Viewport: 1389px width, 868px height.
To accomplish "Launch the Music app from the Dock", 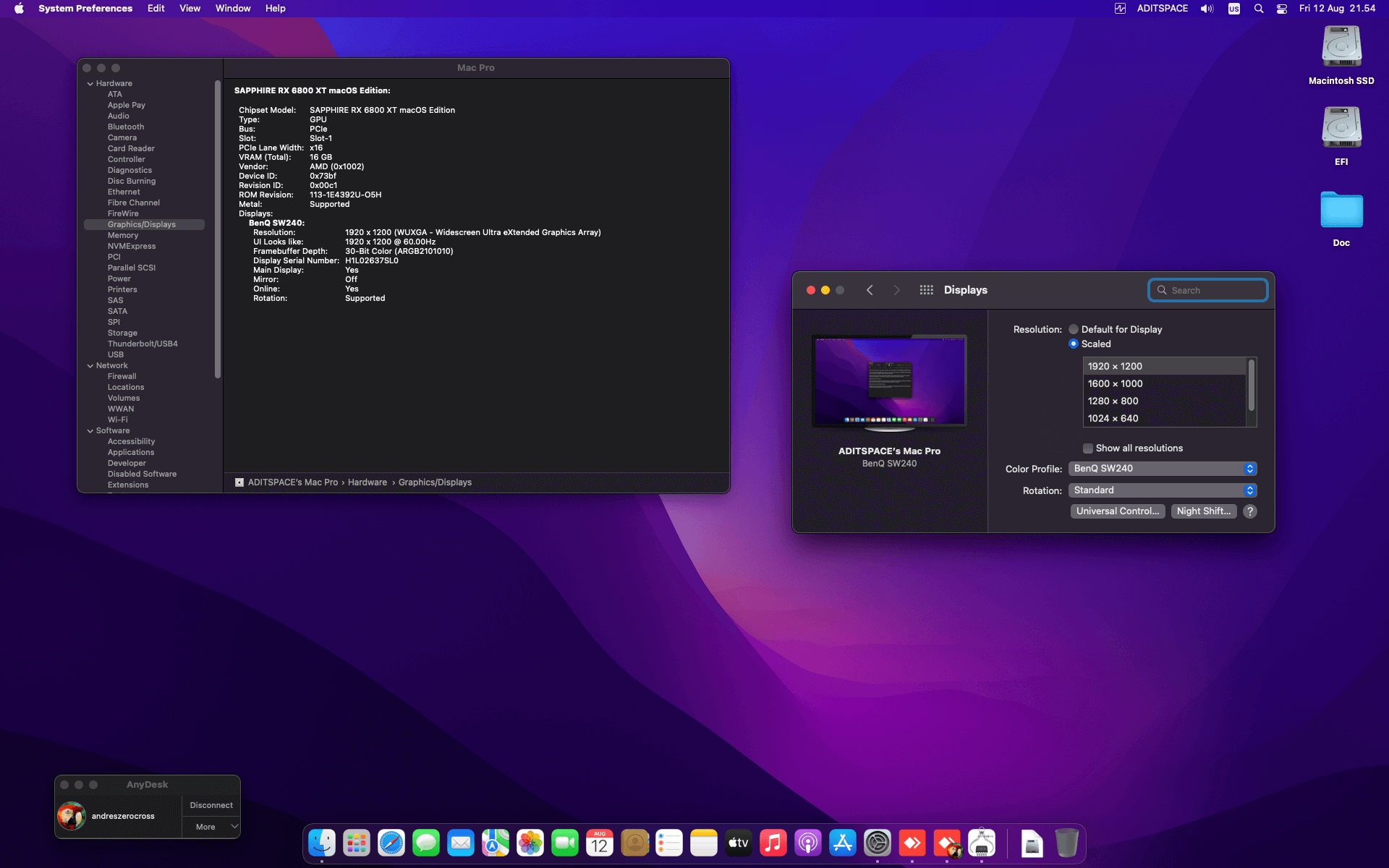I will pyautogui.click(x=773, y=842).
